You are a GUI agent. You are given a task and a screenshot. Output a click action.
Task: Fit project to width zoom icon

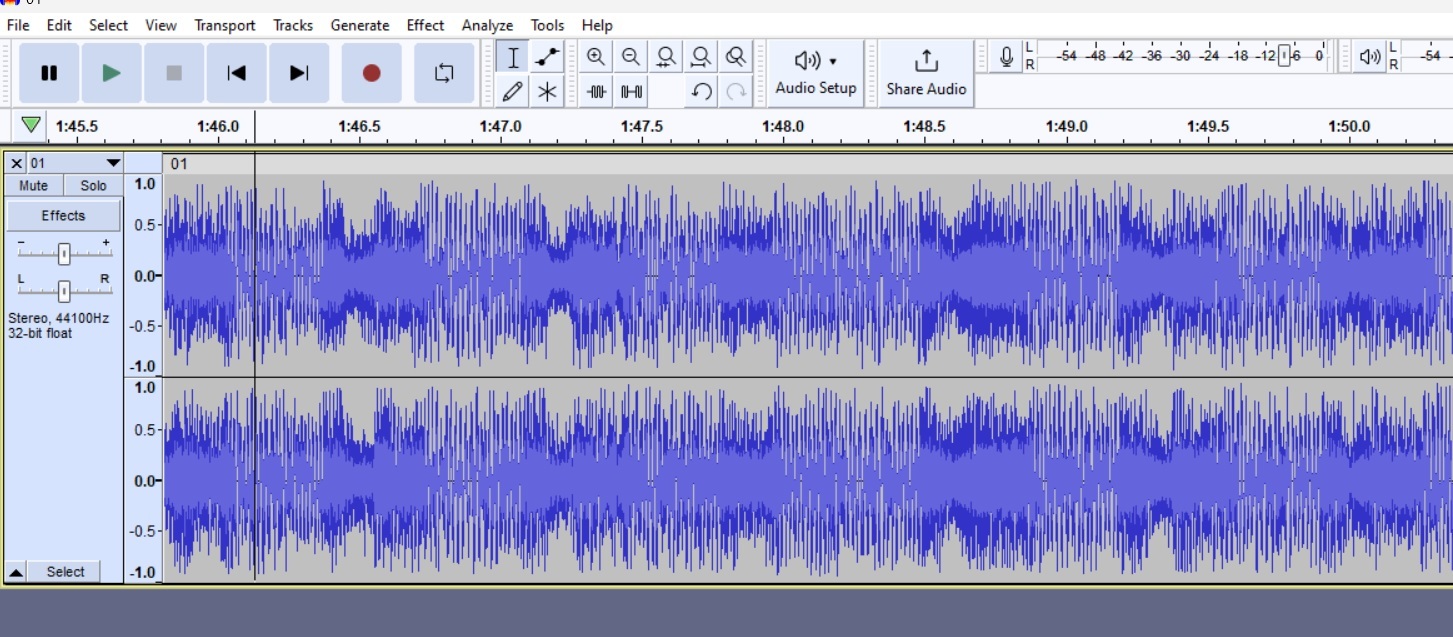(x=701, y=57)
